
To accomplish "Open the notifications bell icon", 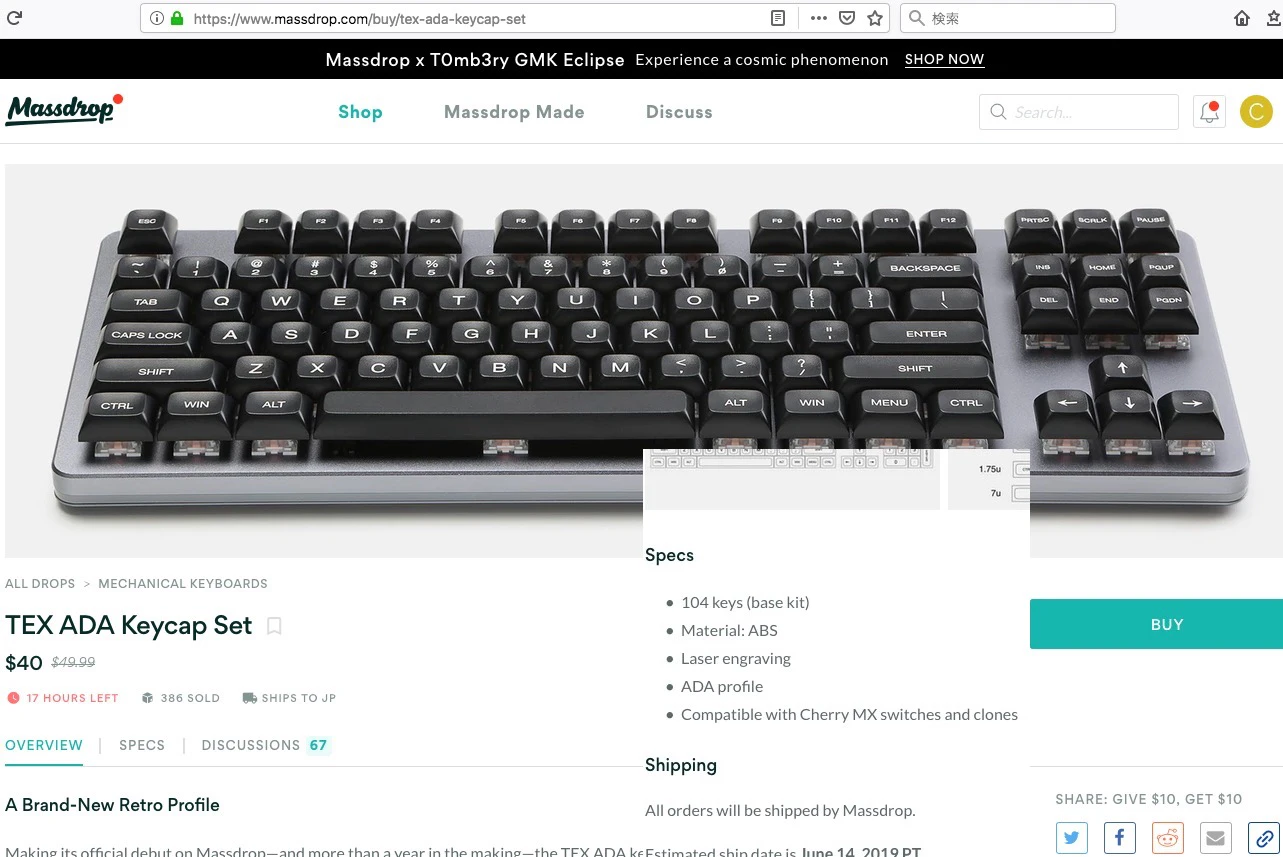I will (x=1209, y=112).
